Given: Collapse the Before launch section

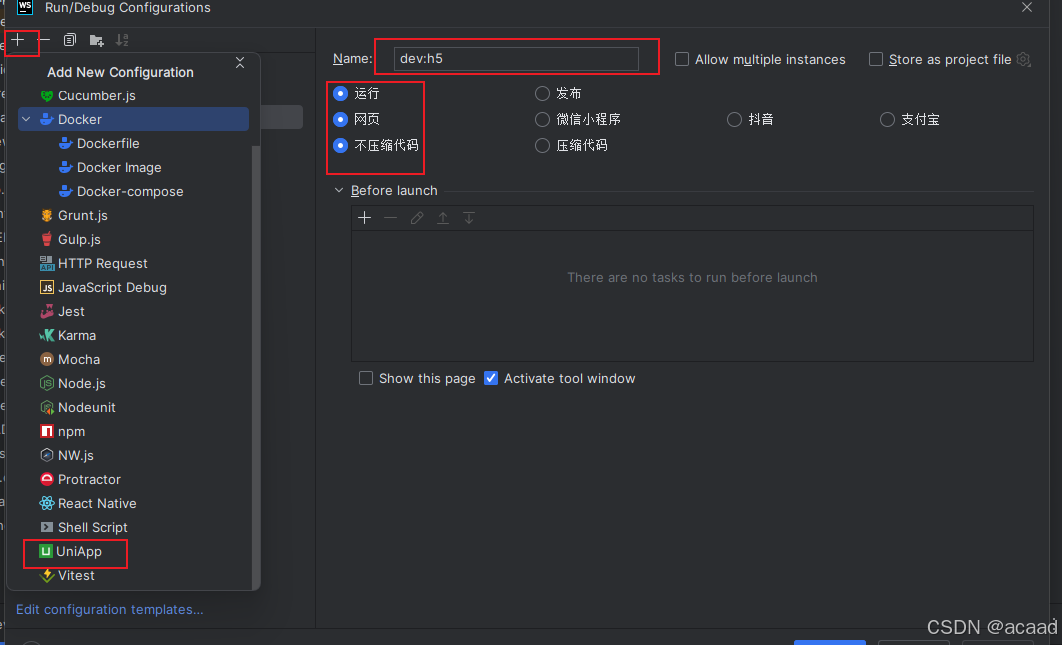Looking at the screenshot, I should tap(339, 190).
